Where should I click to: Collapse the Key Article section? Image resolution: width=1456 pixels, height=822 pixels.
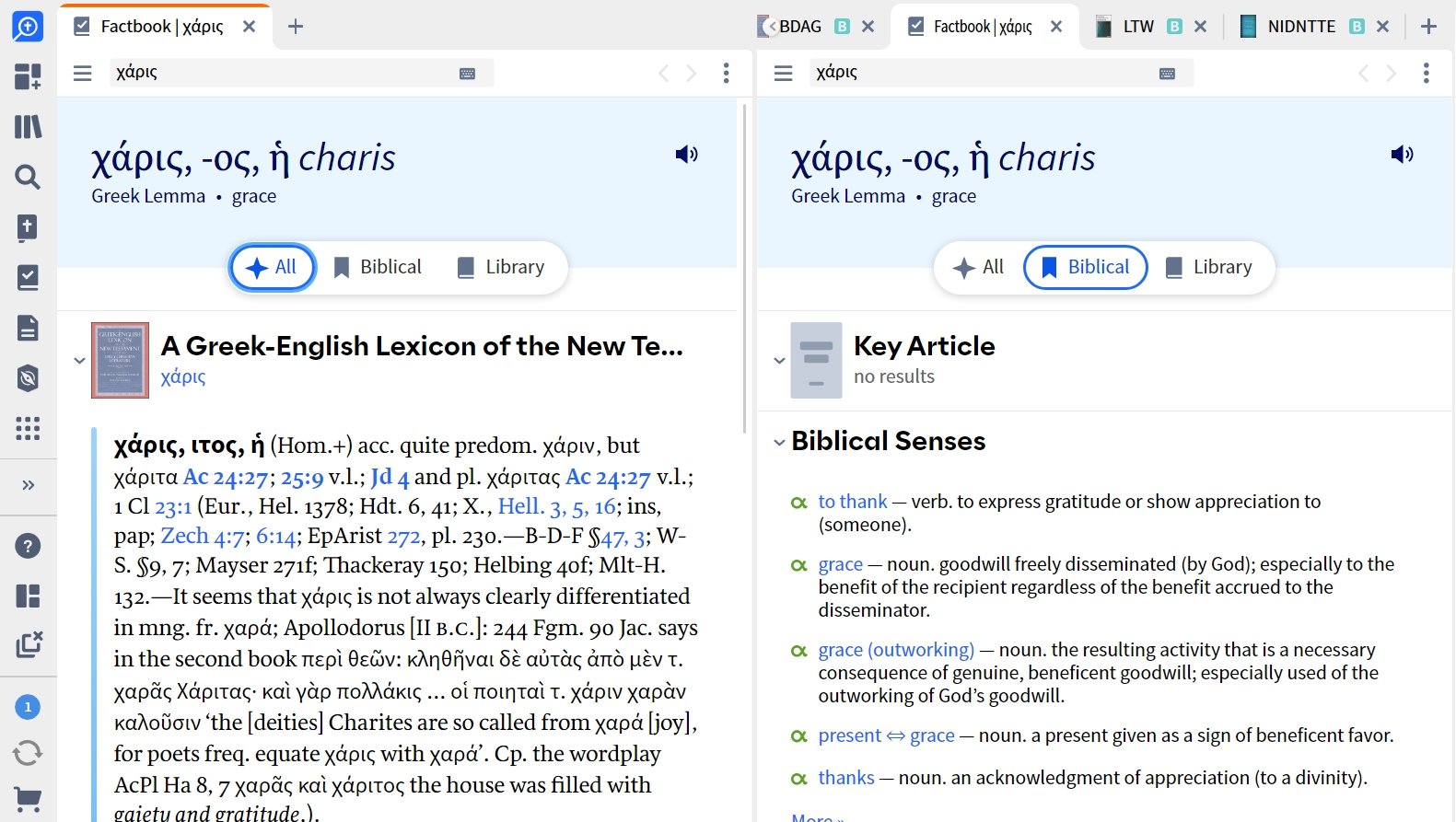(x=779, y=361)
